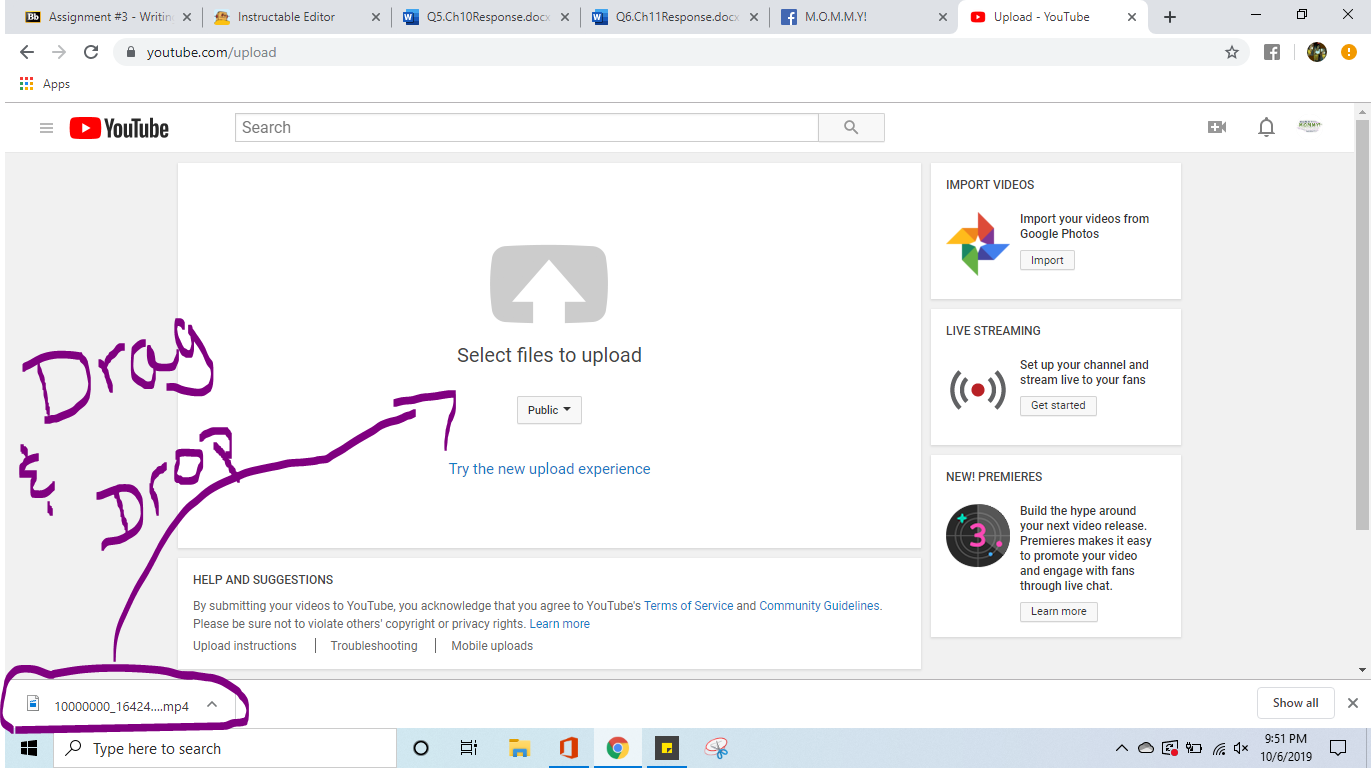Viewport: 1371px width, 768px height.
Task: Open Windows Start menu
Action: (x=27, y=748)
